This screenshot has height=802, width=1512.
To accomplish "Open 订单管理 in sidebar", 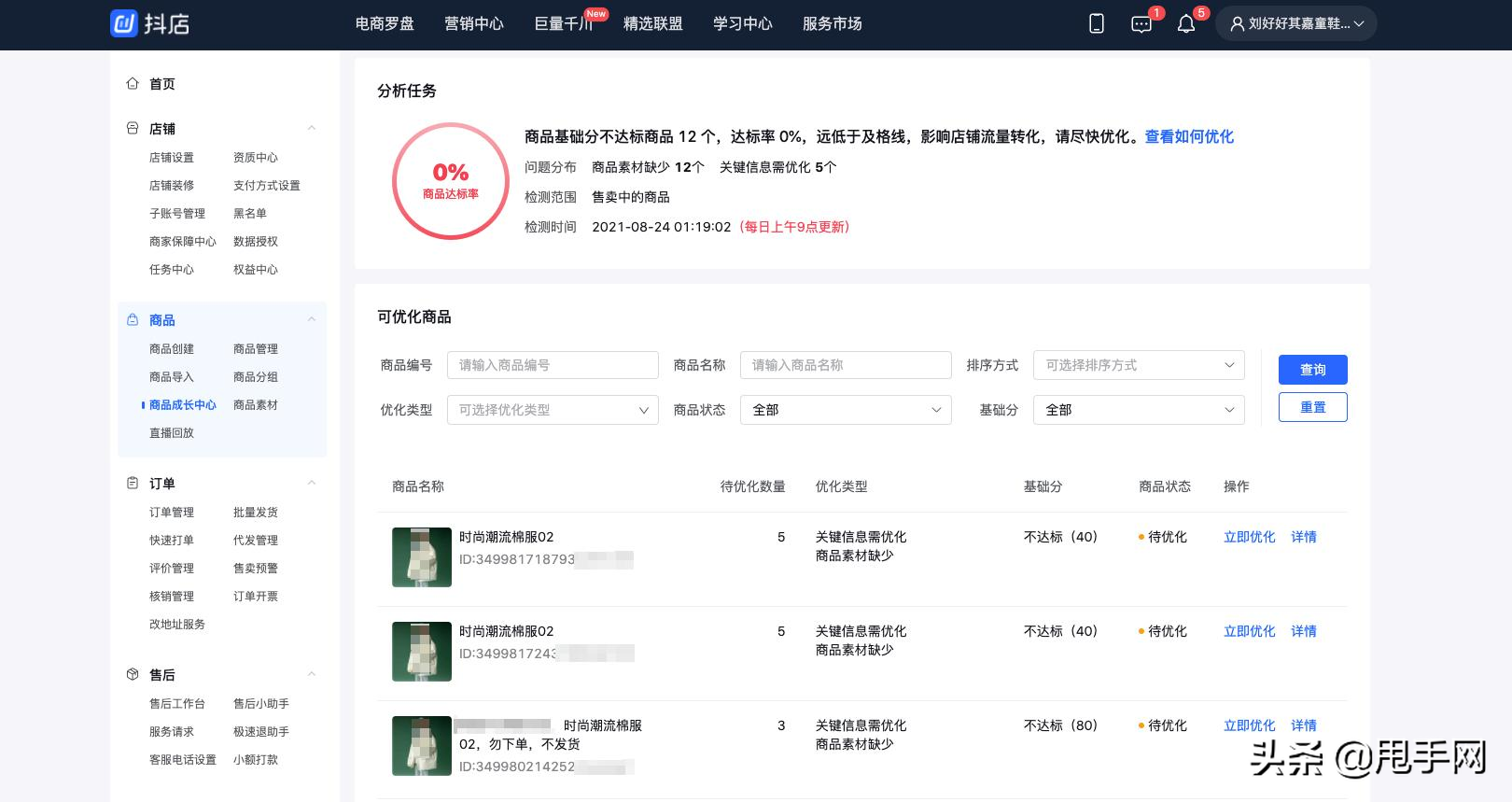I will [x=172, y=513].
